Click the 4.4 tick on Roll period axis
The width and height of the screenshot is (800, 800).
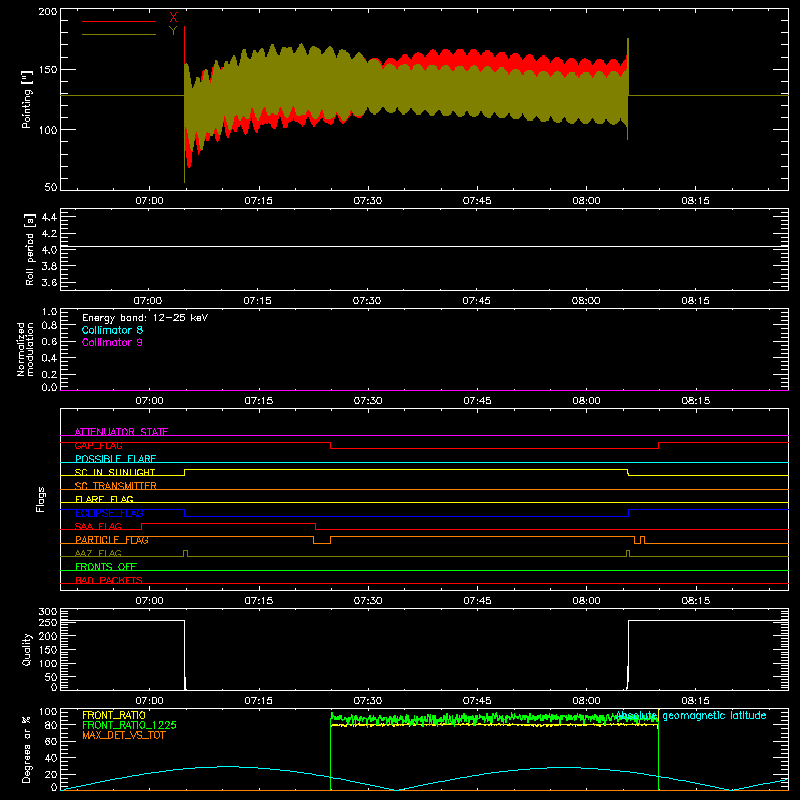tap(49, 217)
